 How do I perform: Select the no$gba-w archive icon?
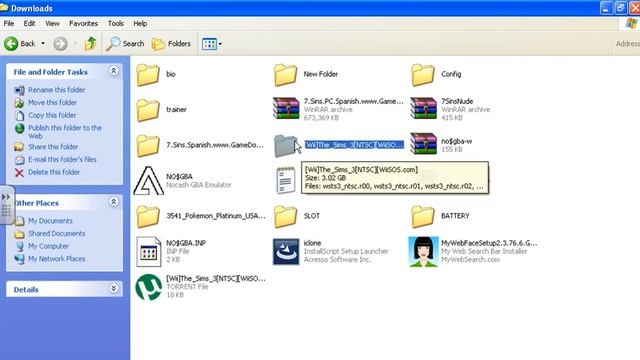tap(423, 144)
